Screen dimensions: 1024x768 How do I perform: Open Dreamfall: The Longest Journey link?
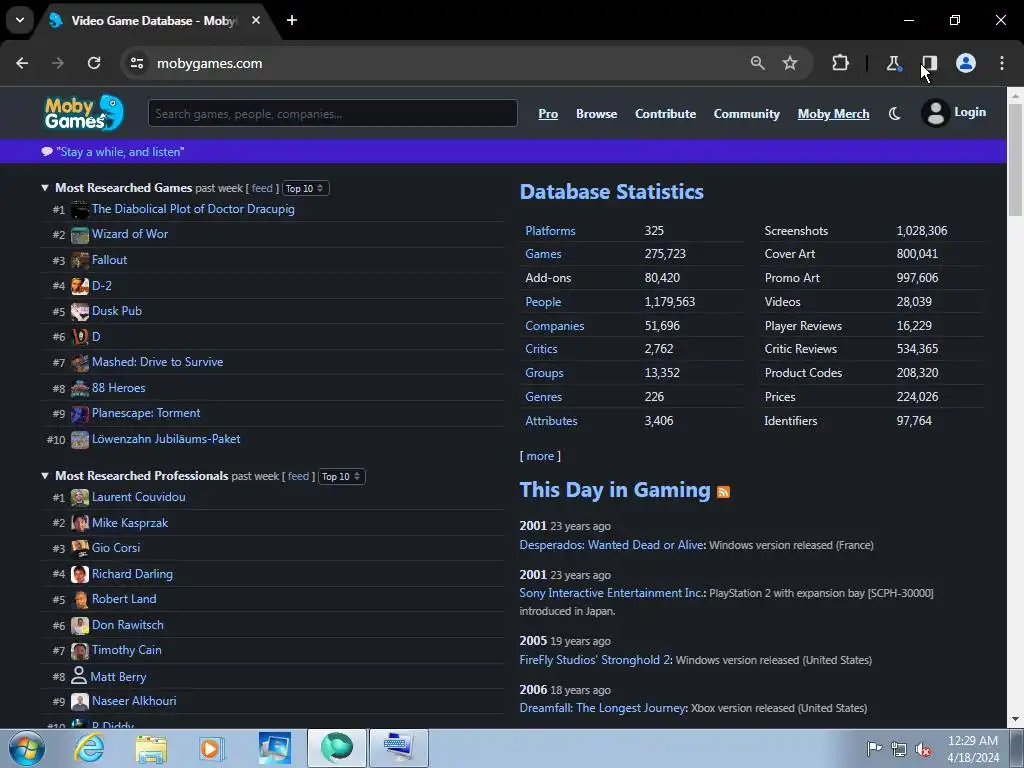(x=603, y=708)
